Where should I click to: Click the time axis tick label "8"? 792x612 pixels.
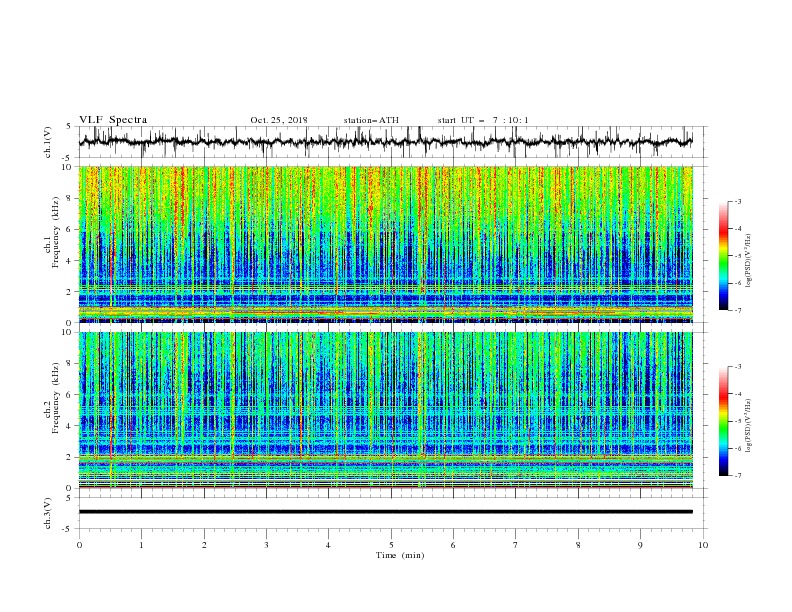(578, 545)
